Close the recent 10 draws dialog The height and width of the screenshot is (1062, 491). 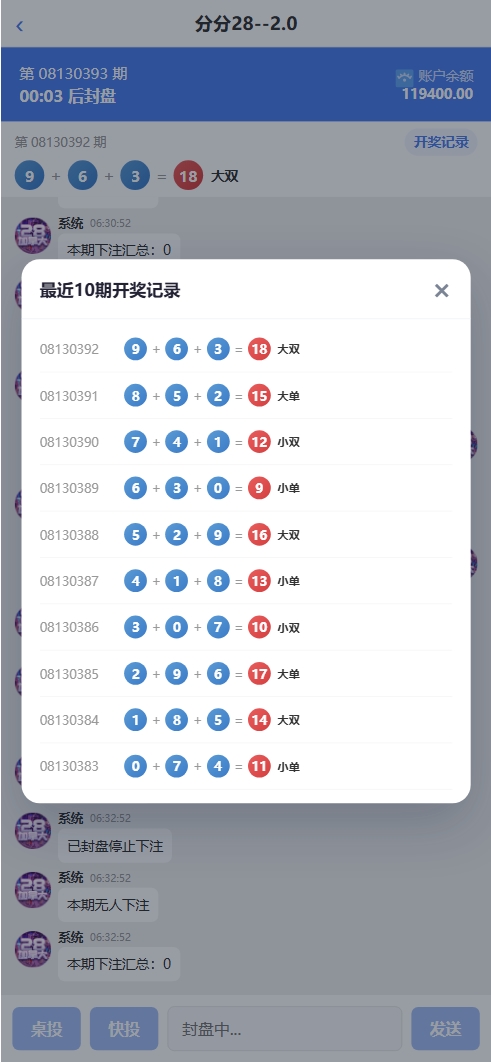tap(442, 291)
